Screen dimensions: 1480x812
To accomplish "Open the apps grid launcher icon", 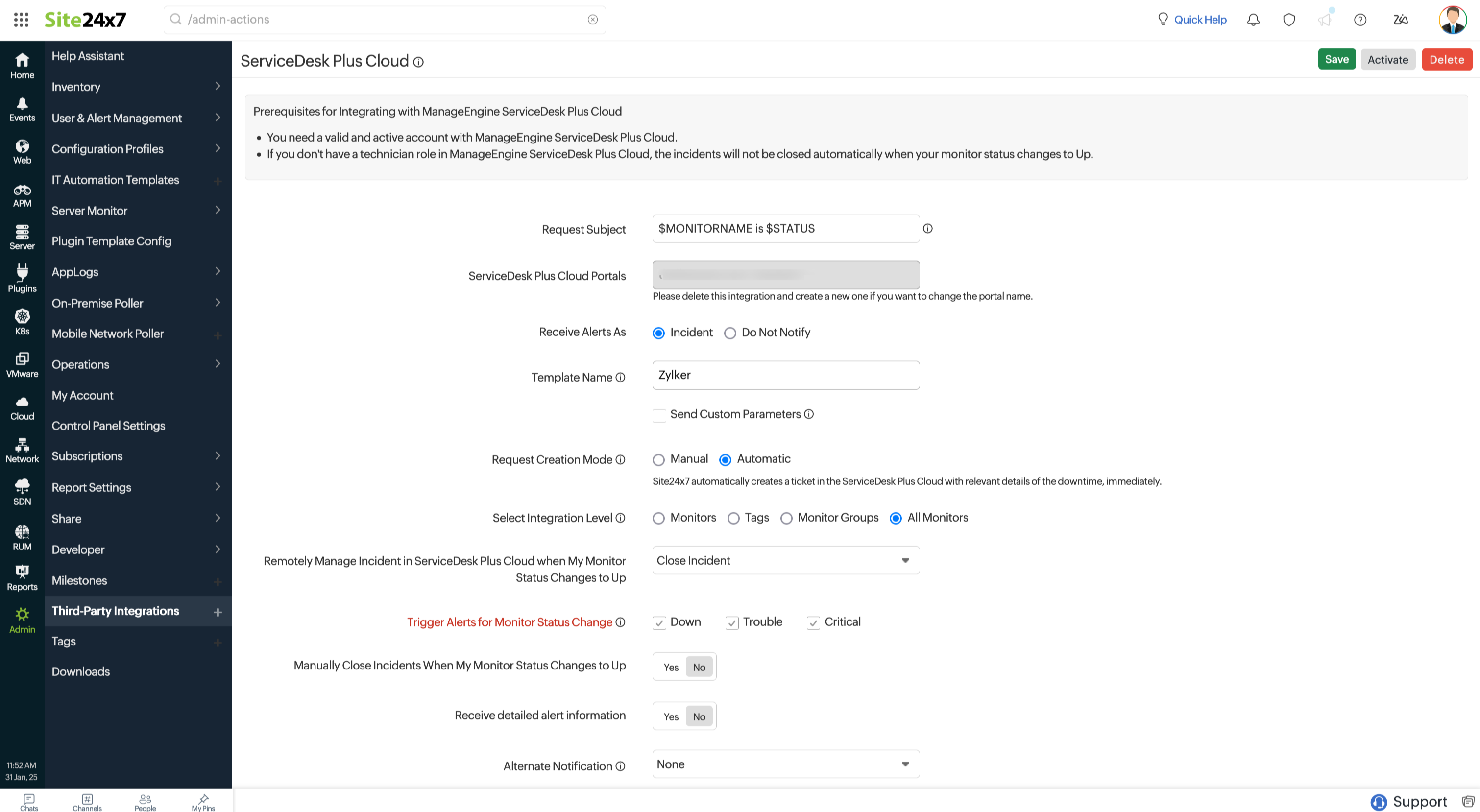I will [x=21, y=20].
